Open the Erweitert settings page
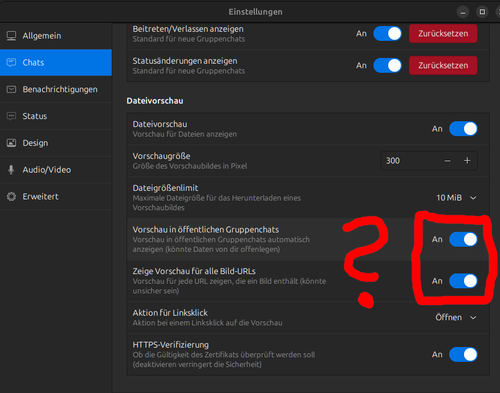This screenshot has height=393, width=500. (56, 196)
